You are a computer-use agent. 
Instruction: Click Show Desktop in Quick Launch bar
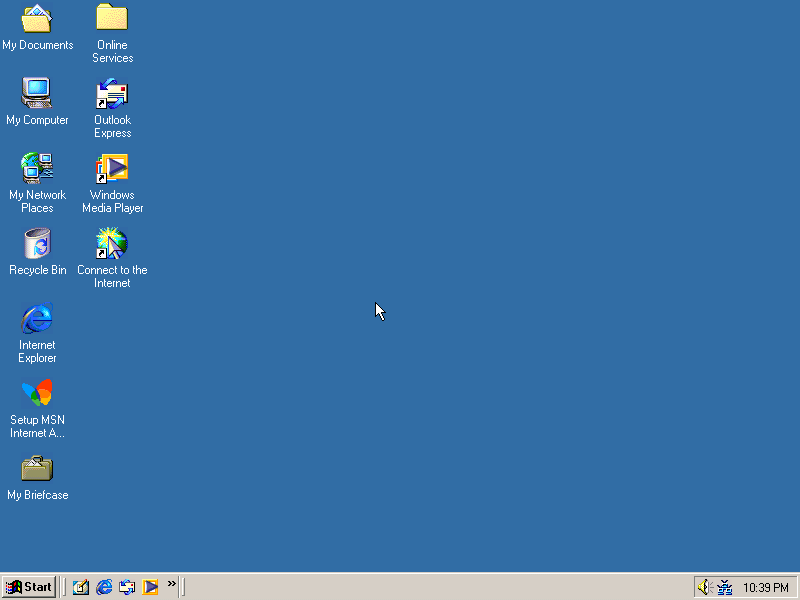[x=80, y=587]
